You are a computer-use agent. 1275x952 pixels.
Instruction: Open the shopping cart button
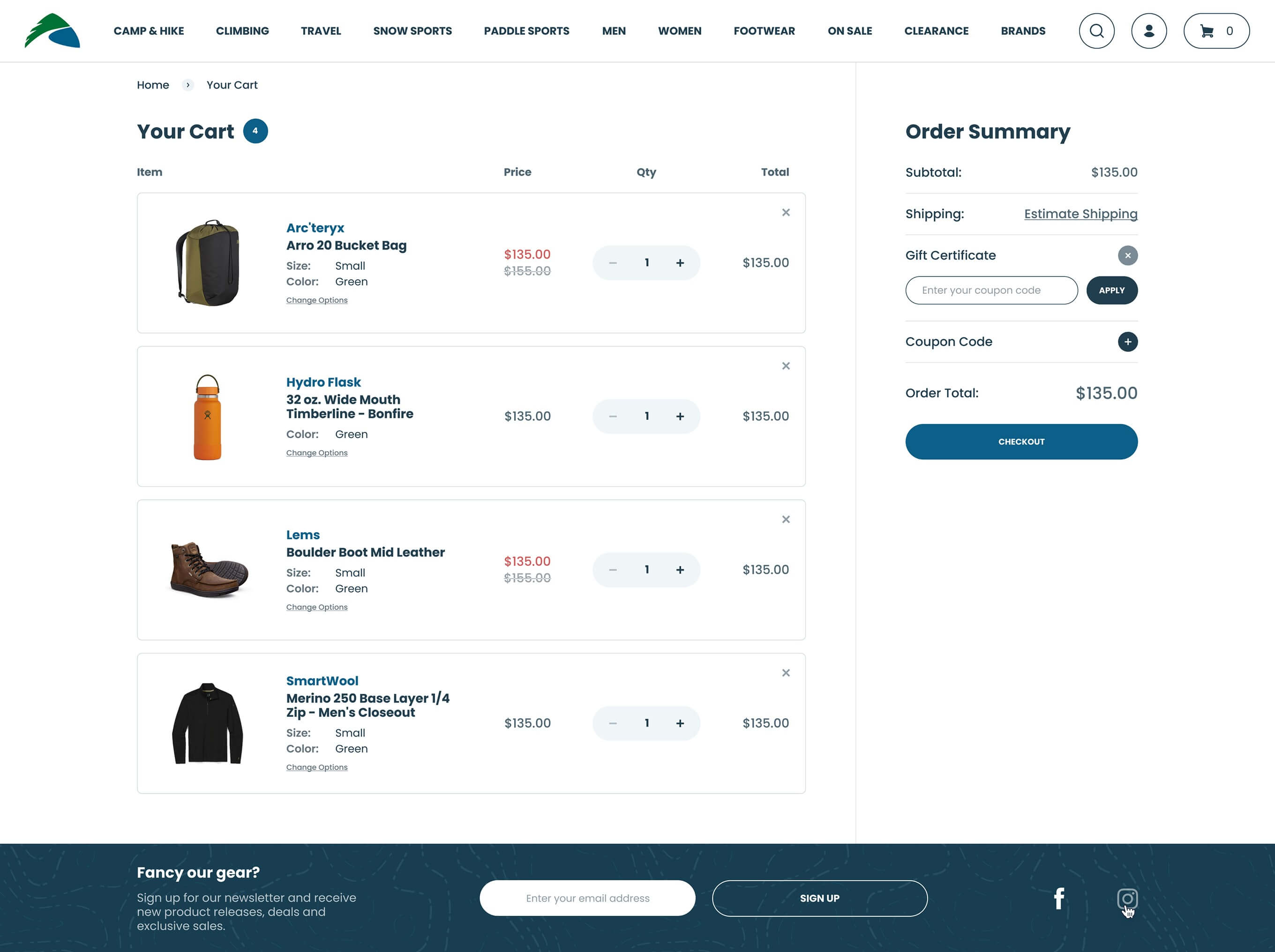tap(1216, 31)
